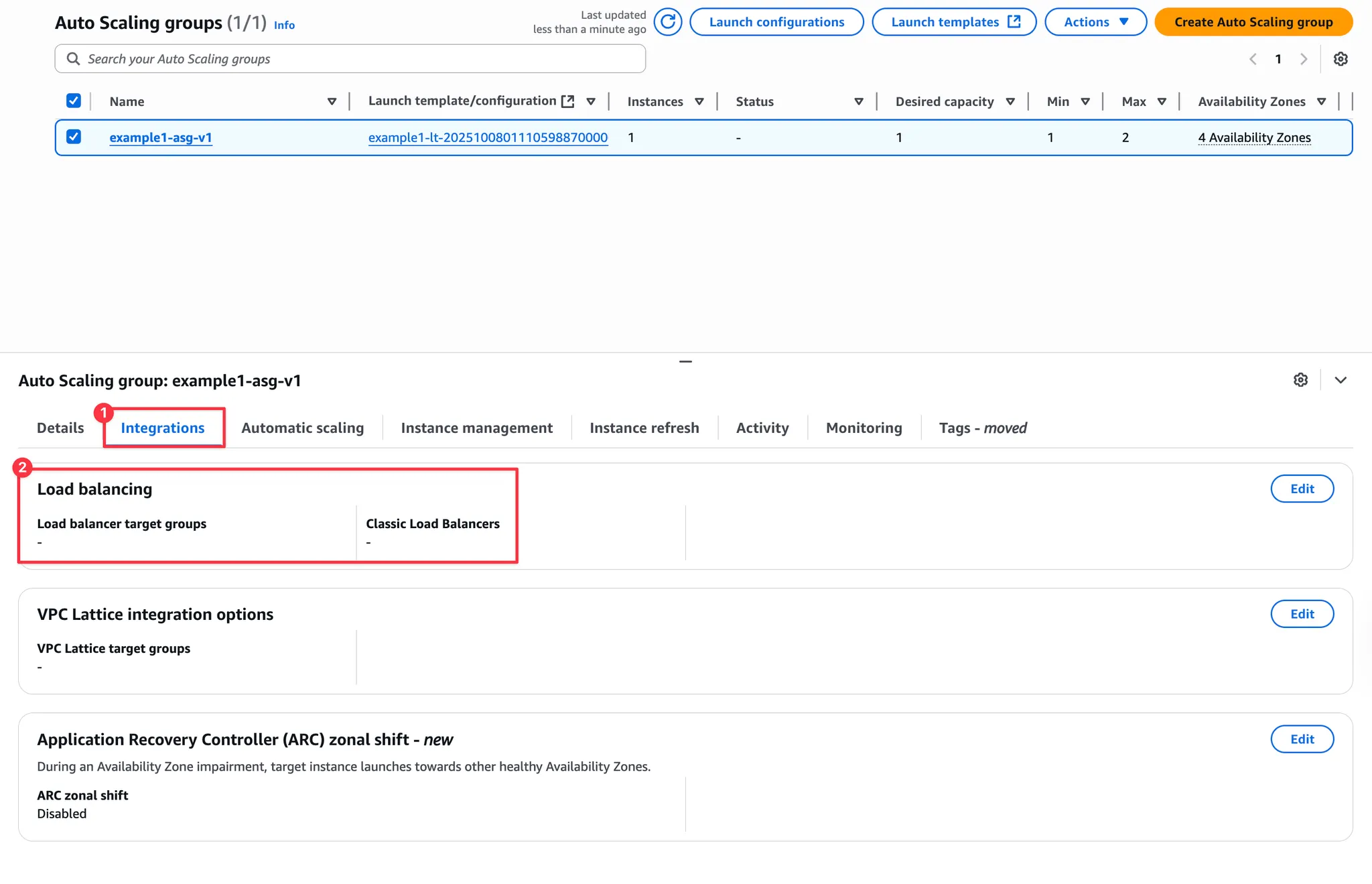The height and width of the screenshot is (884, 1372).
Task: Open the example1-asg-v1 link
Action: pyautogui.click(x=161, y=137)
